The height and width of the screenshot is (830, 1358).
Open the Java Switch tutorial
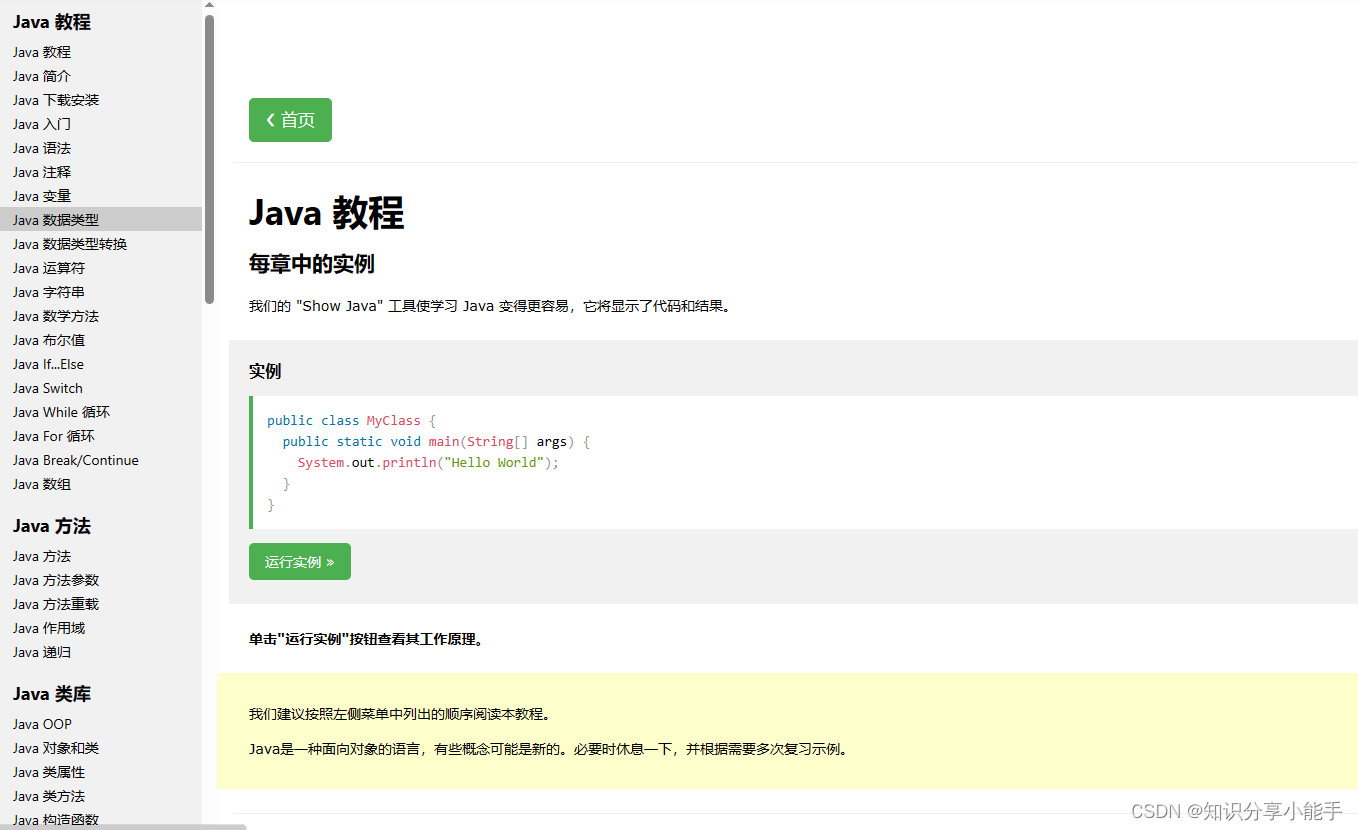pyautogui.click(x=47, y=387)
